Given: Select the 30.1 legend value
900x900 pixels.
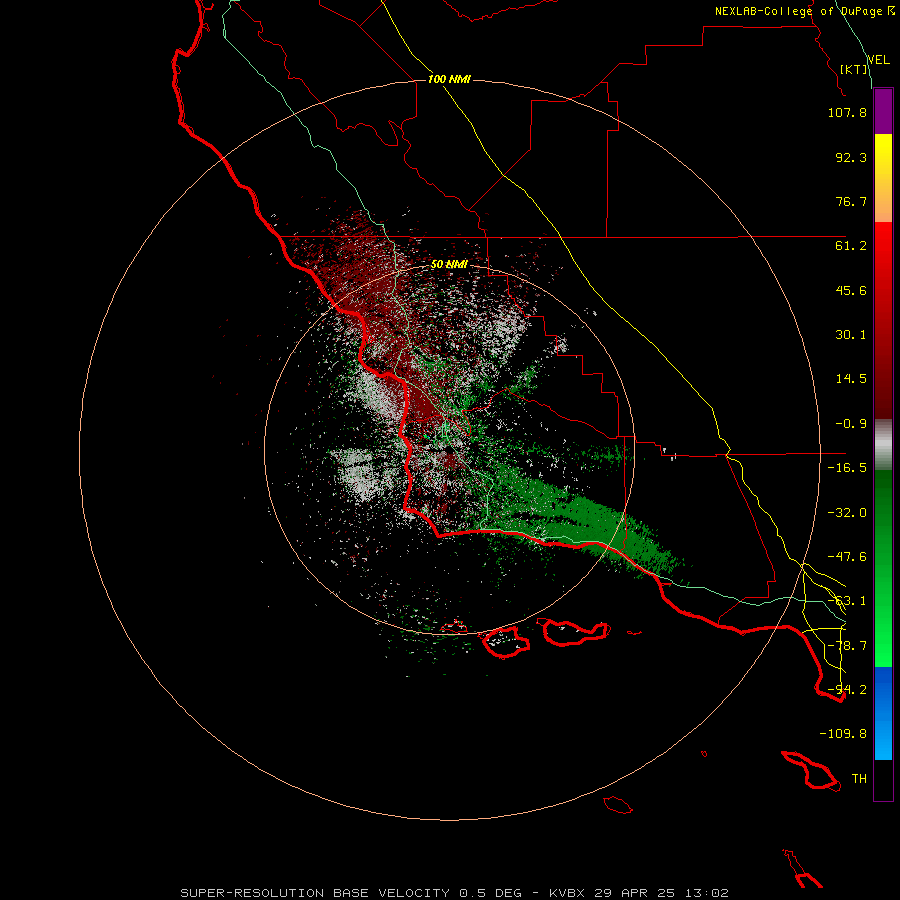Looking at the screenshot, I should point(851,335).
